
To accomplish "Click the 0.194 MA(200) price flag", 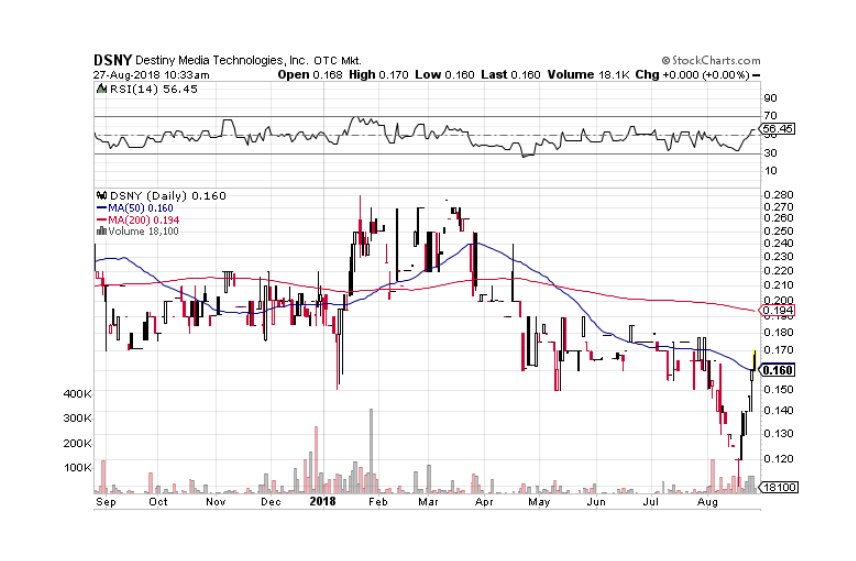I will pyautogui.click(x=777, y=311).
